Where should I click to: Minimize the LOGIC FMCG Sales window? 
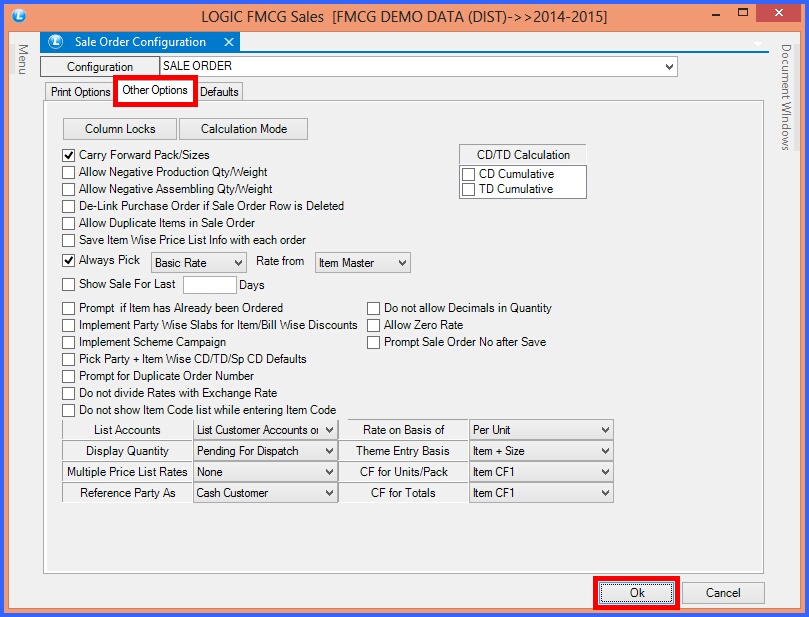(x=716, y=14)
